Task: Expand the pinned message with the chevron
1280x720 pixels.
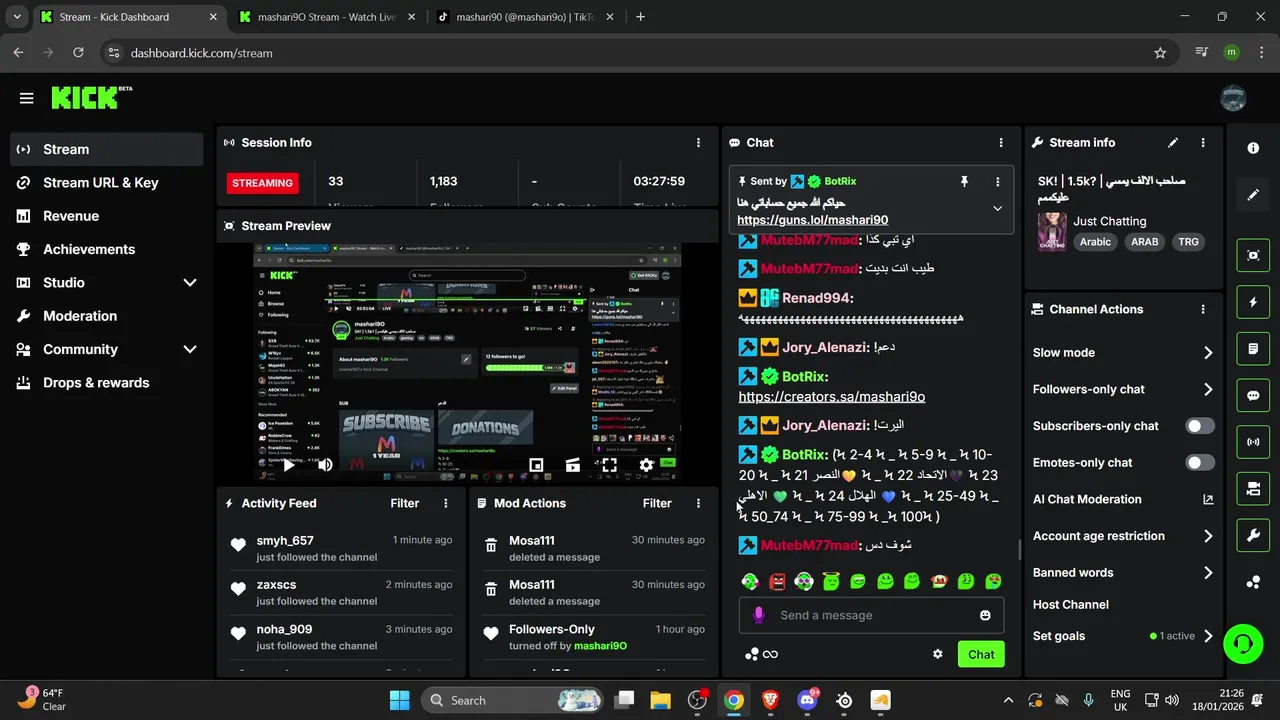Action: pyautogui.click(x=997, y=209)
